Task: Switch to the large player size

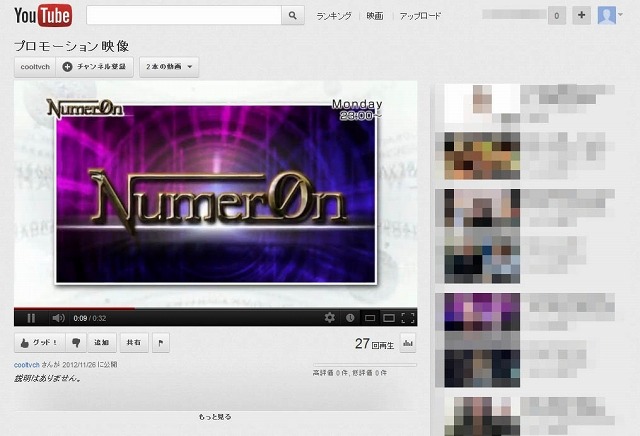Action: click(389, 318)
